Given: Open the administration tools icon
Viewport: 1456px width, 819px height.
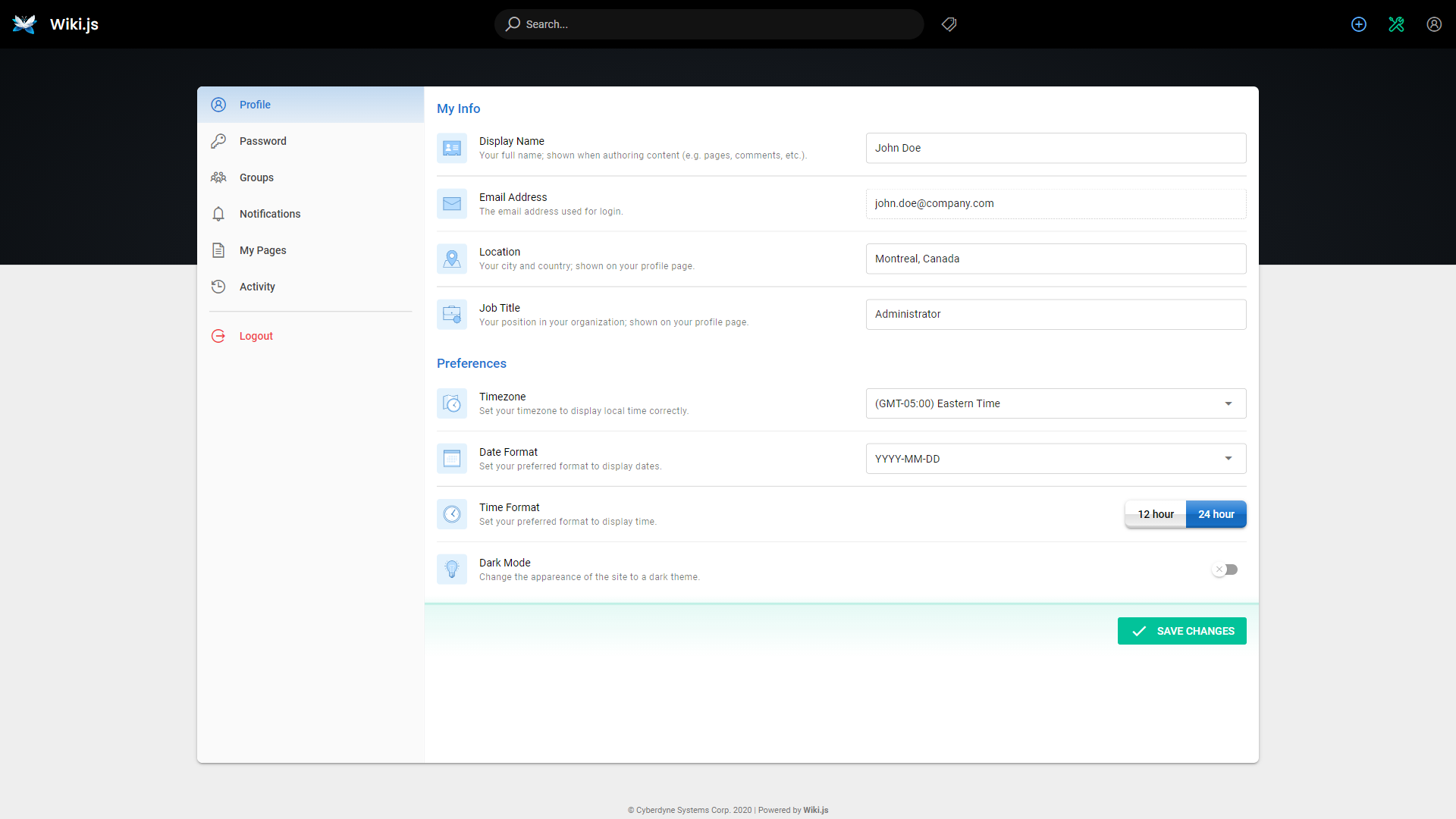Looking at the screenshot, I should point(1397,24).
